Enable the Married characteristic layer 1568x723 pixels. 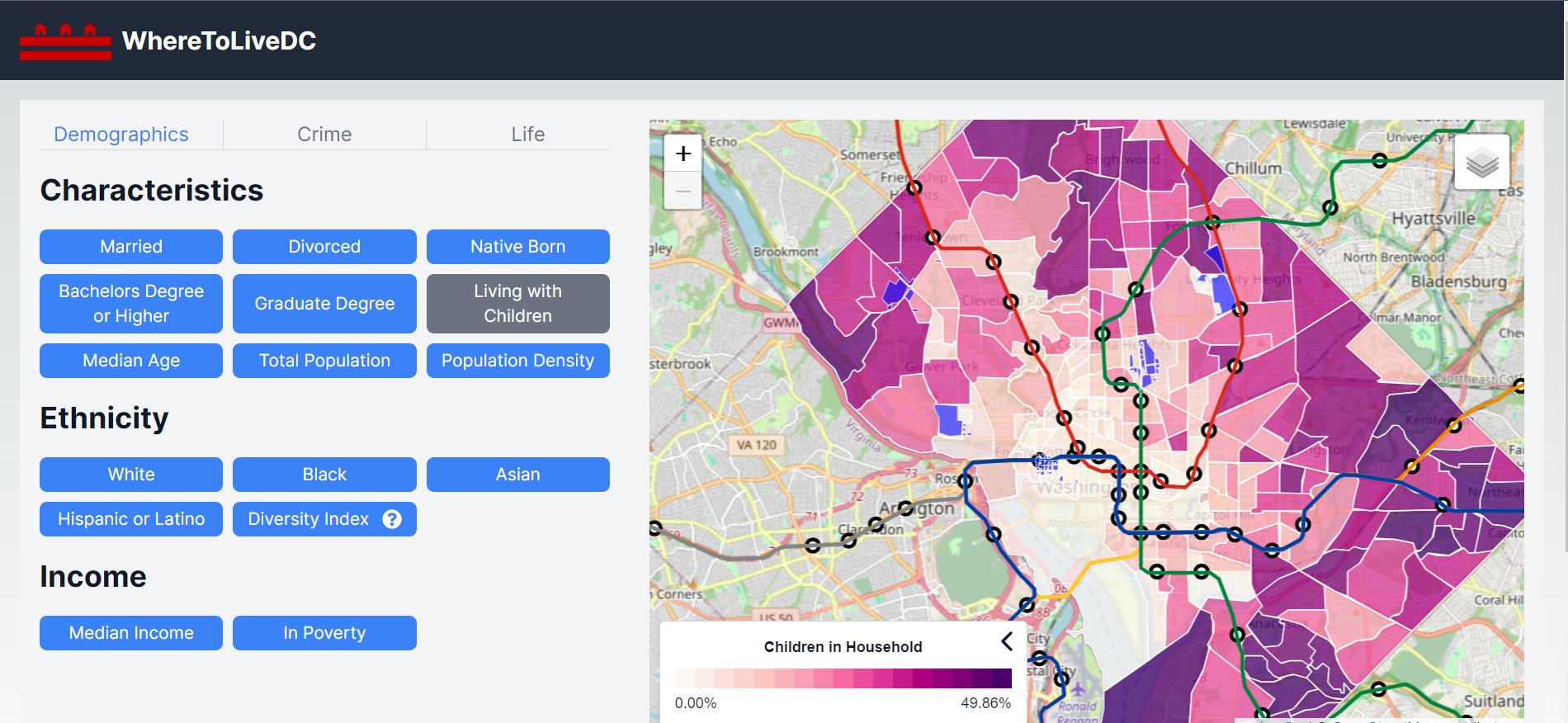click(131, 247)
